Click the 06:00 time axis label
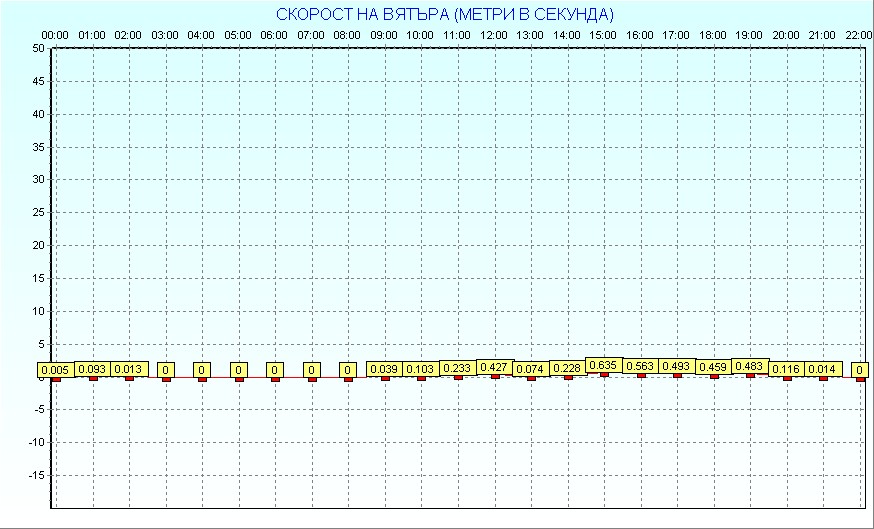Viewport: 874px width, 529px height. [x=274, y=35]
